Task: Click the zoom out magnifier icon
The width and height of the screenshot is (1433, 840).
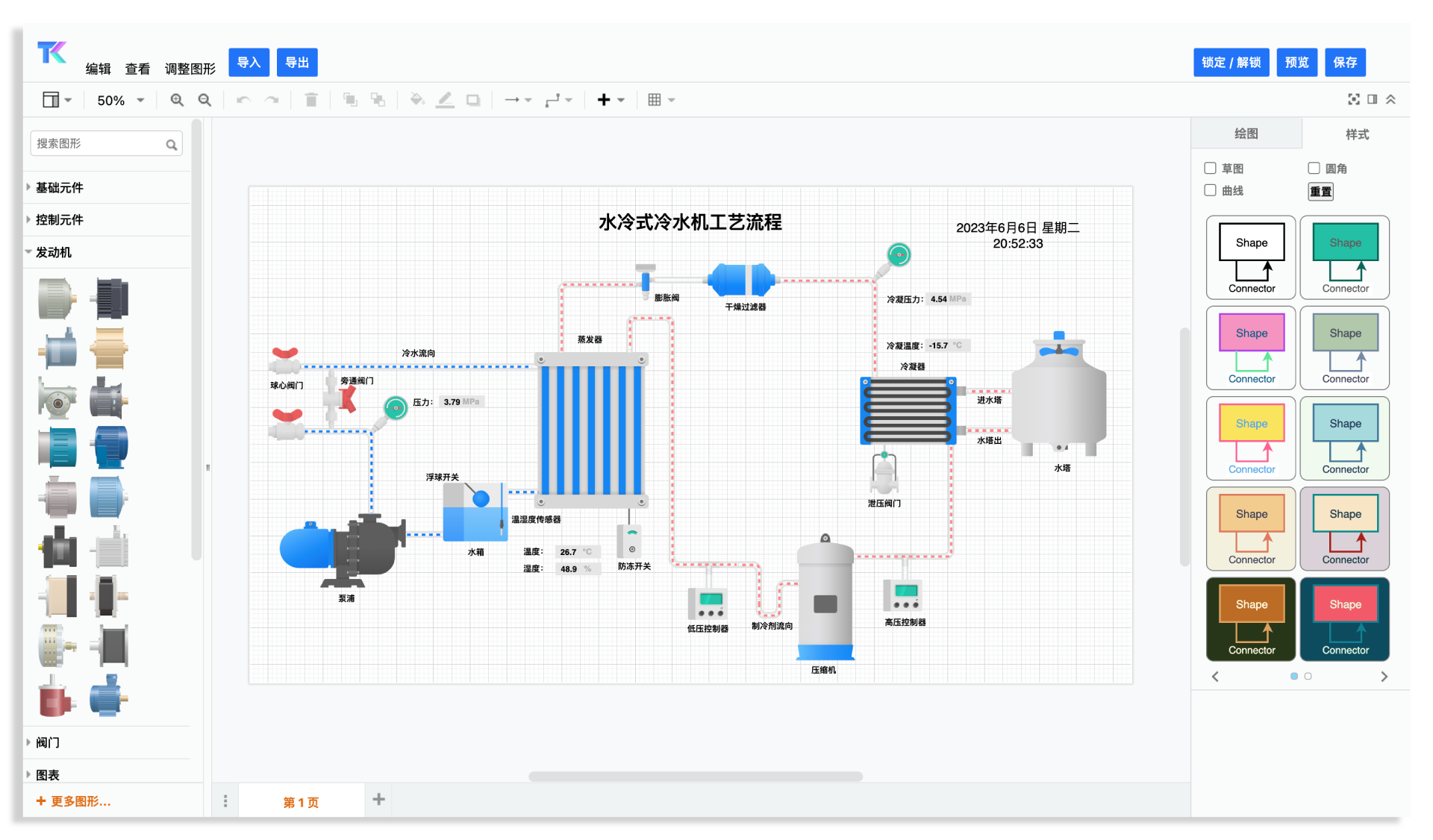Action: click(x=205, y=100)
